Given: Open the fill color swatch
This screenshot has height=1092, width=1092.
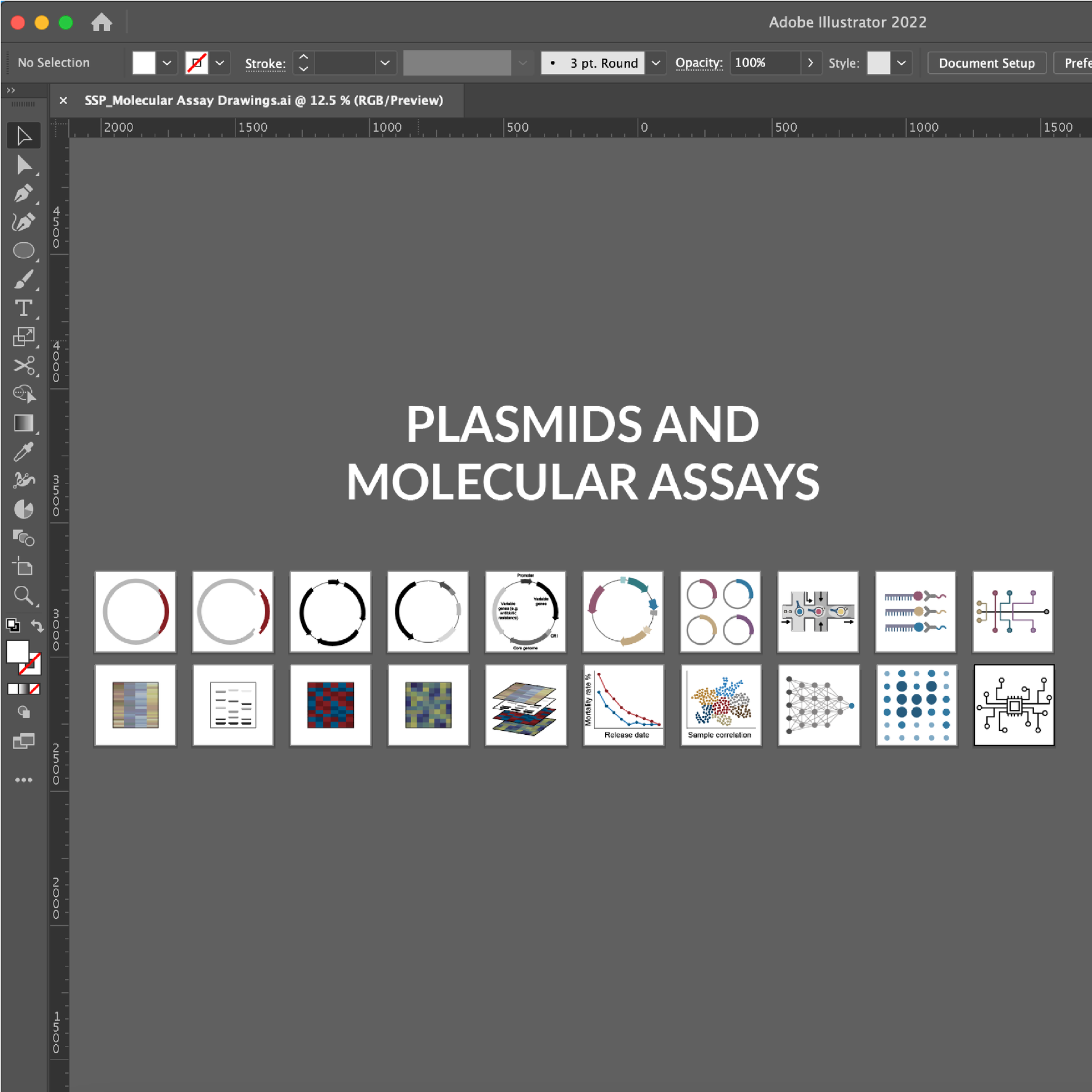Looking at the screenshot, I should pos(143,63).
